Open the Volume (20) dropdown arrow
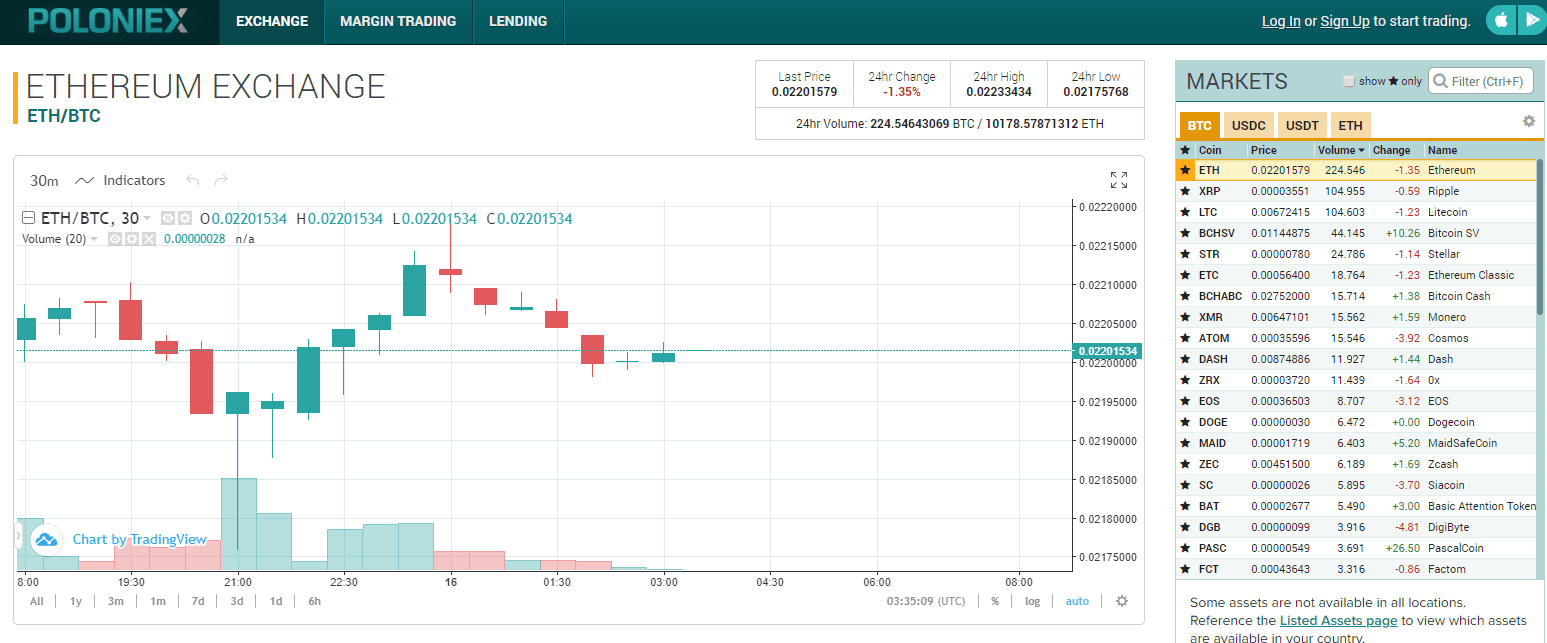 tap(94, 239)
